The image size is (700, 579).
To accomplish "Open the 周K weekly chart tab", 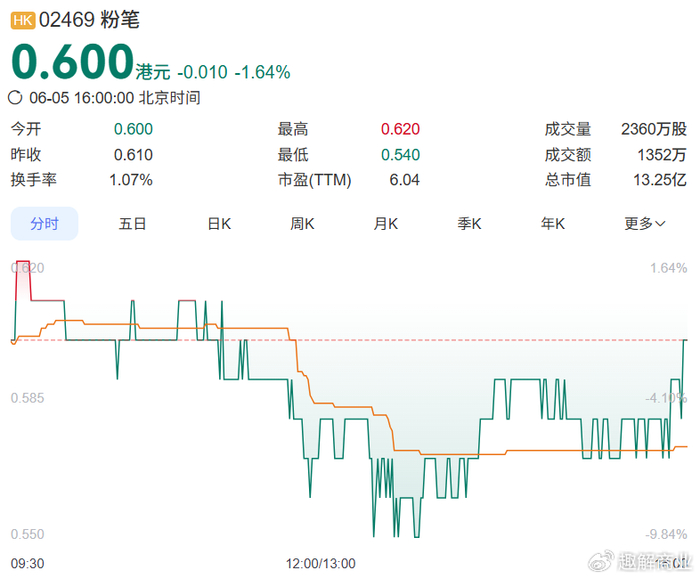I will (302, 224).
